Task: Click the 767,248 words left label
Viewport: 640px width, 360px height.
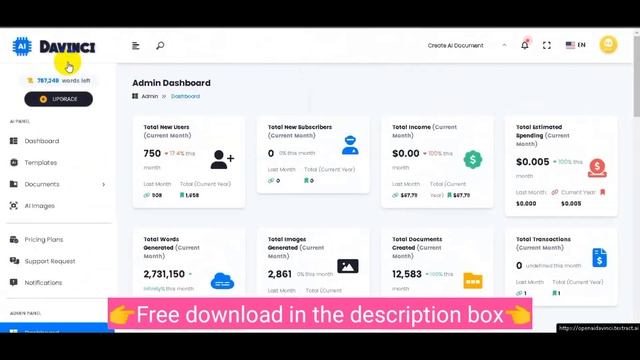Action: point(63,80)
